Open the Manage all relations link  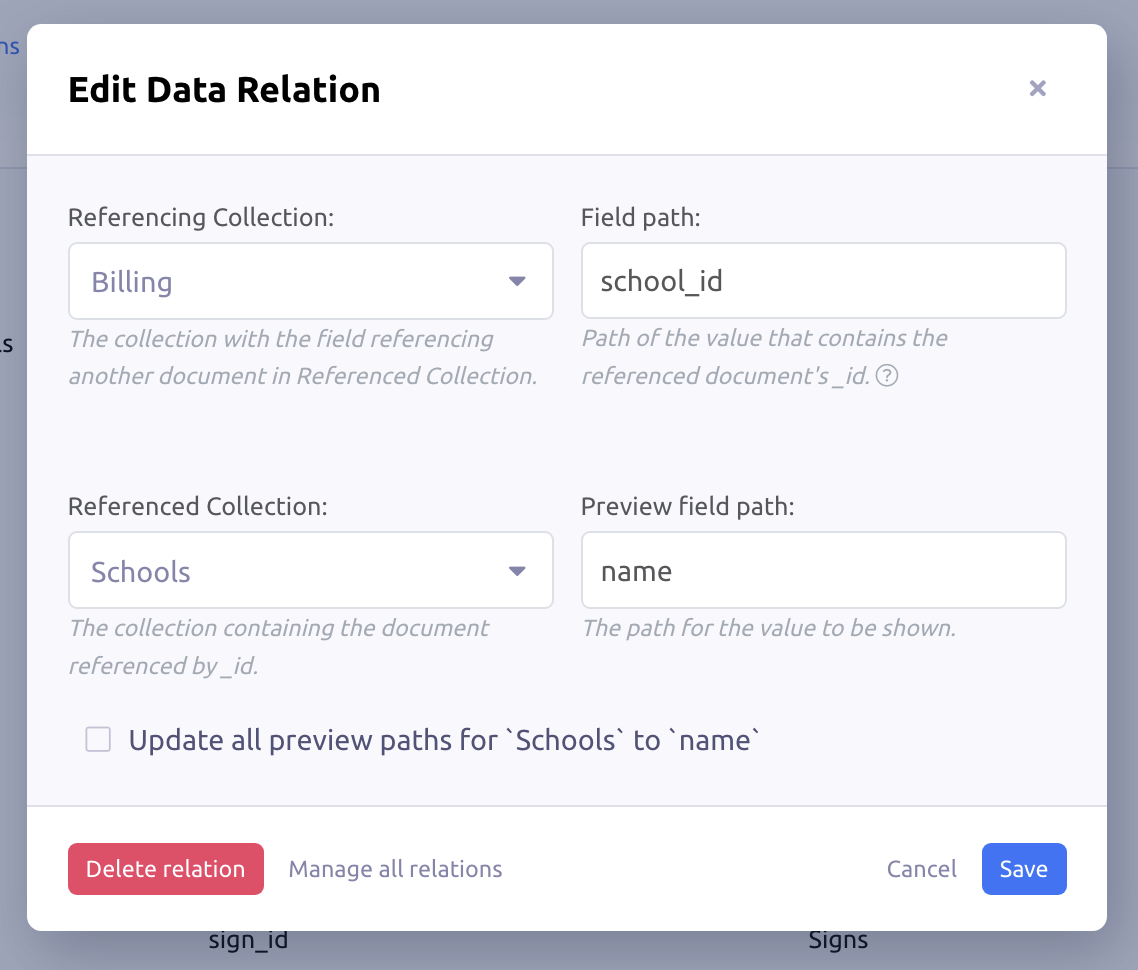[395, 869]
